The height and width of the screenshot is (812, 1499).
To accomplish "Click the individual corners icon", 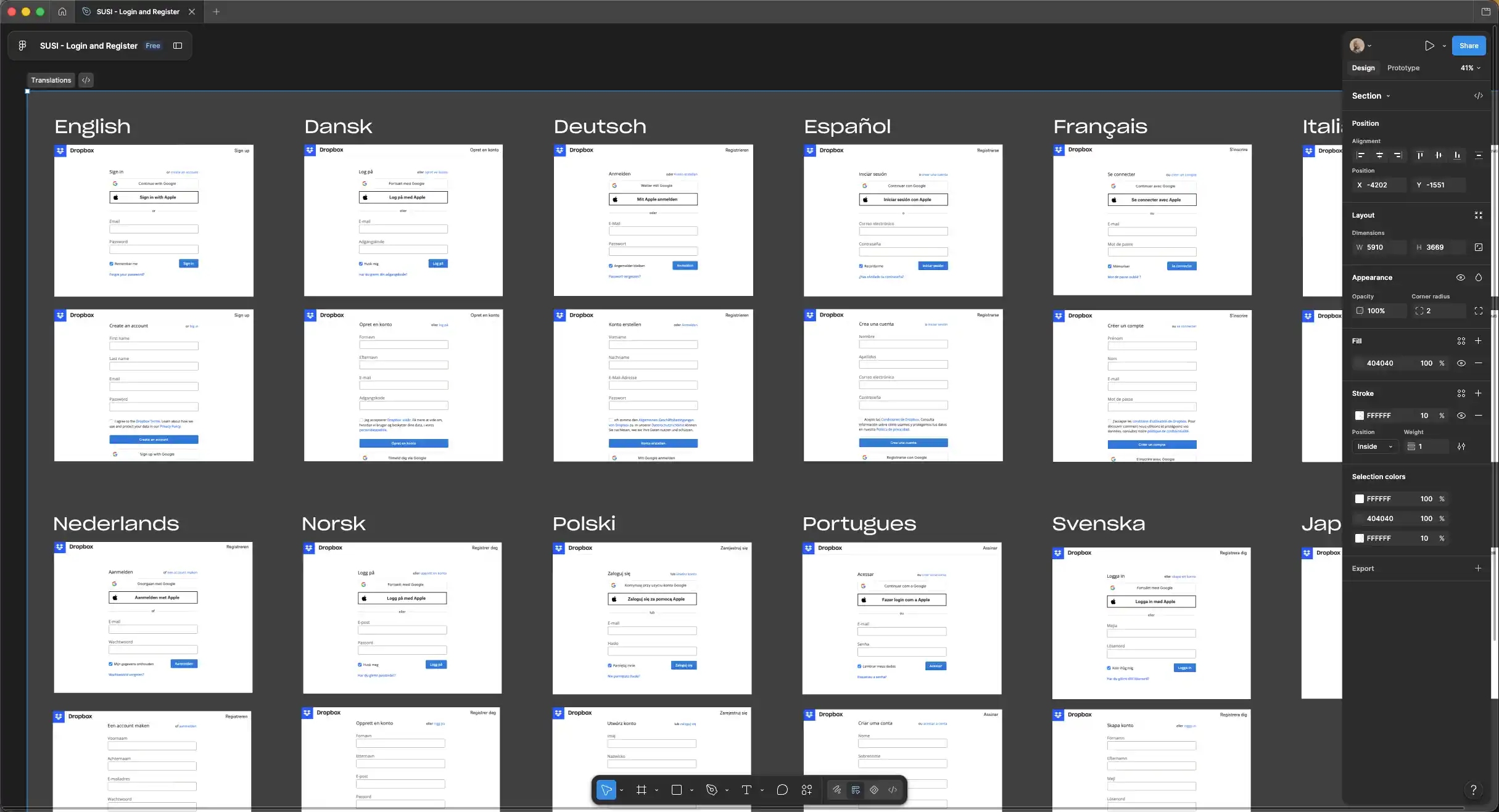I will click(1479, 311).
